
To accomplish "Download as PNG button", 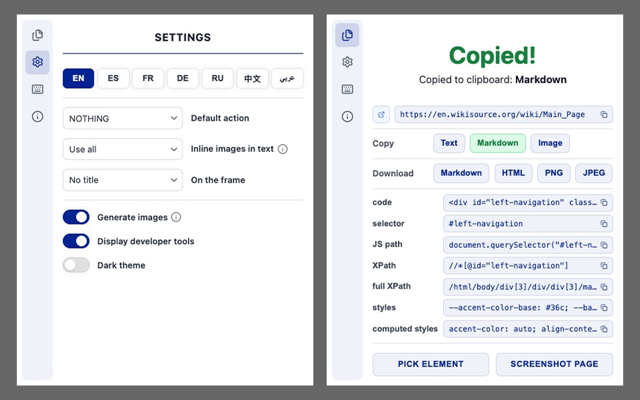I will point(553,173).
